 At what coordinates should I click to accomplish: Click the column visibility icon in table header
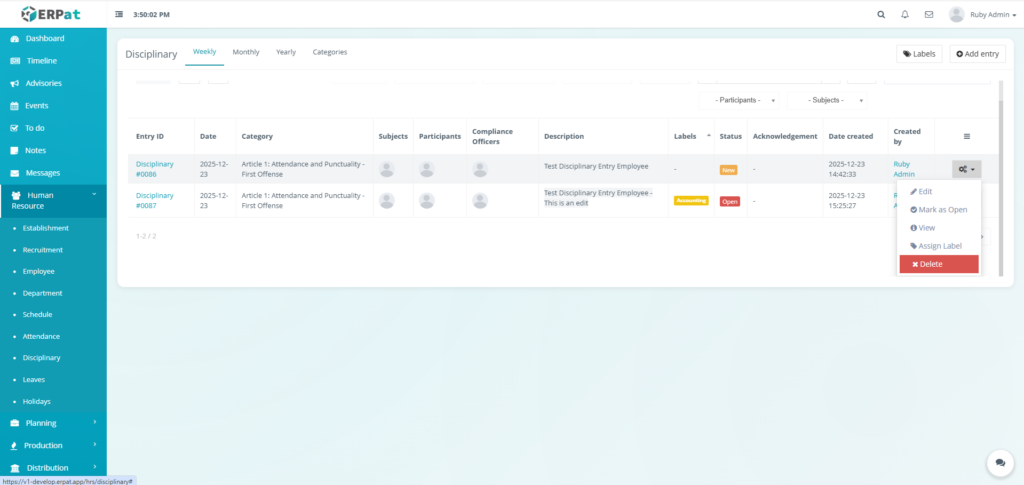point(966,136)
